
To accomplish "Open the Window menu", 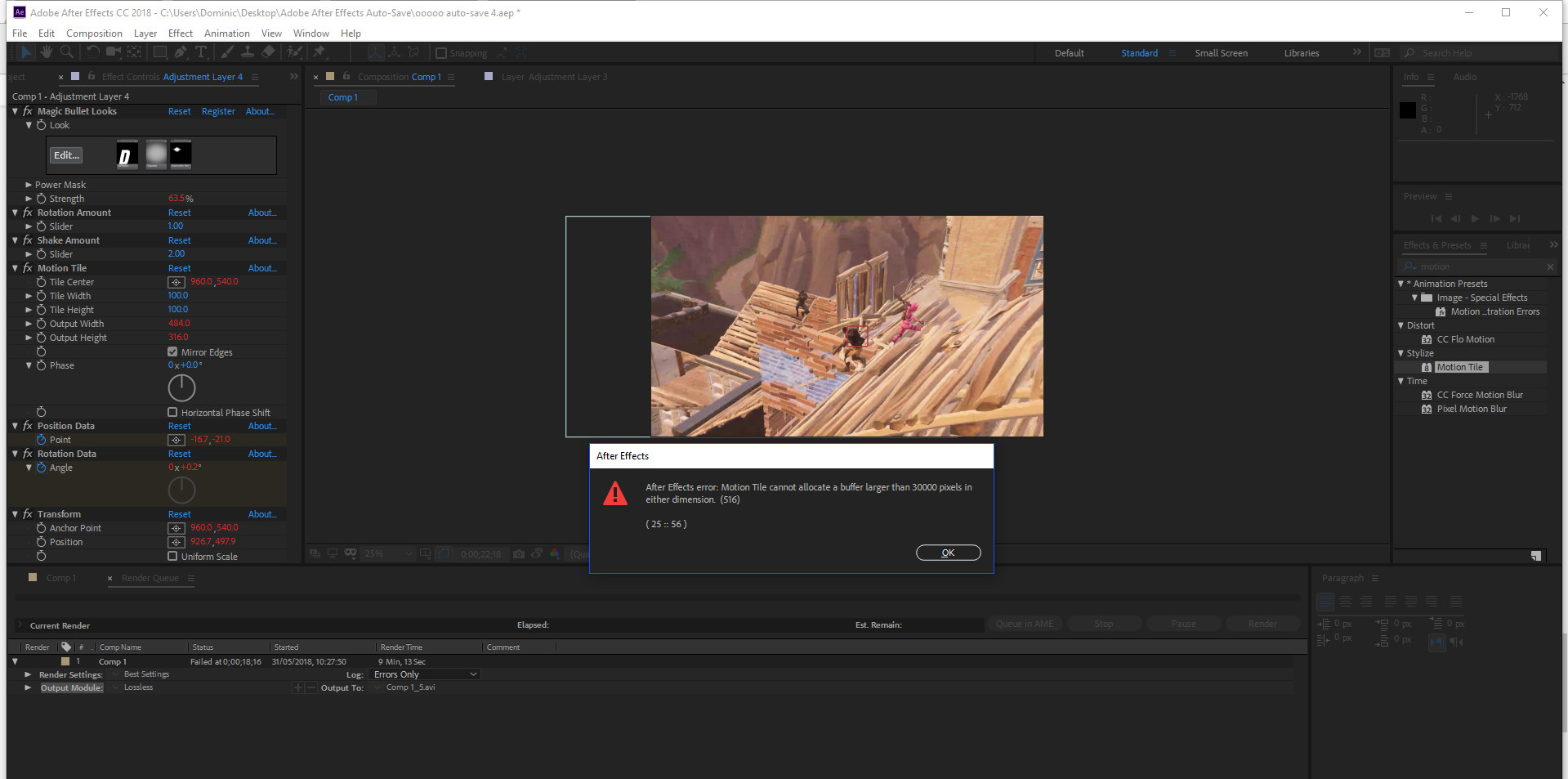I will point(311,34).
